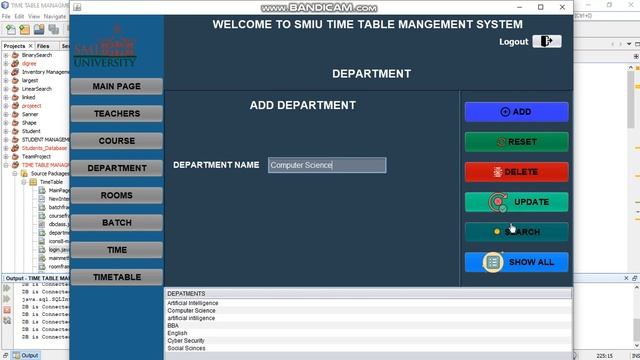The width and height of the screenshot is (640, 360).
Task: Click the ADD department button
Action: 516,112
